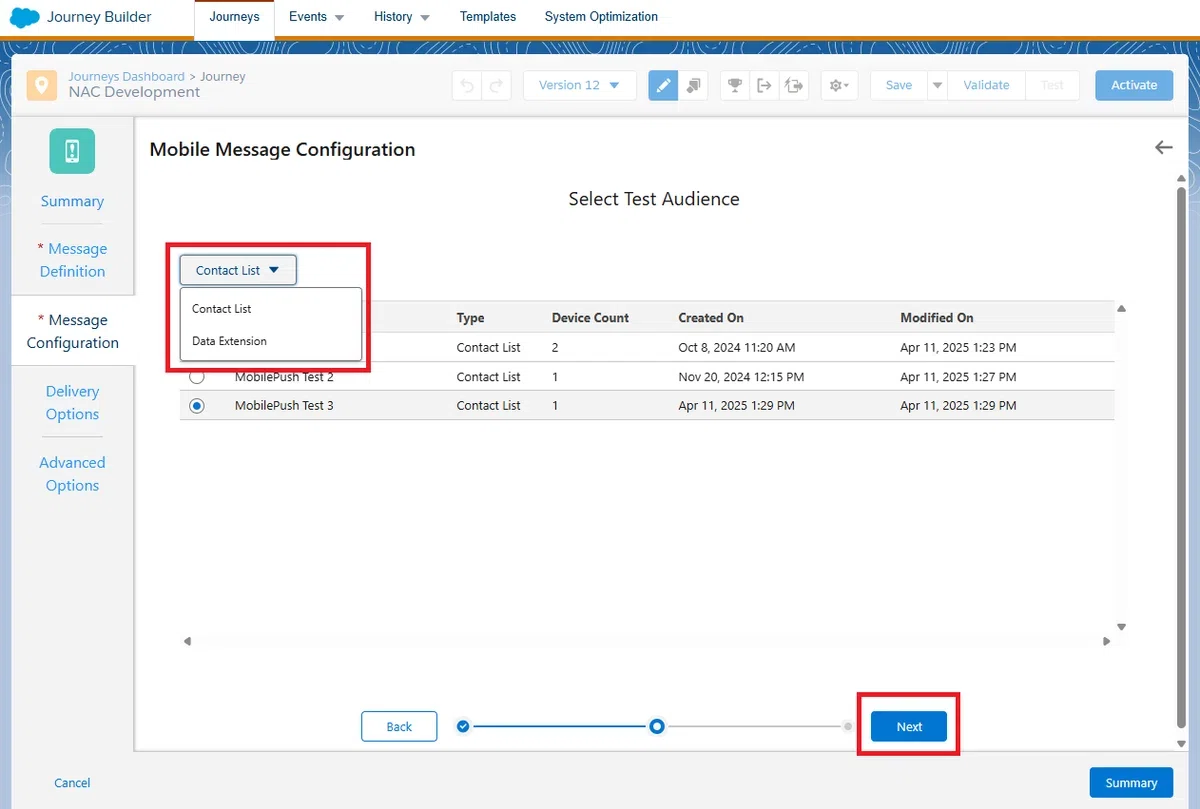Click the Nov 20, 2024 12:15 PM cell
This screenshot has width=1200, height=809.
(x=741, y=377)
